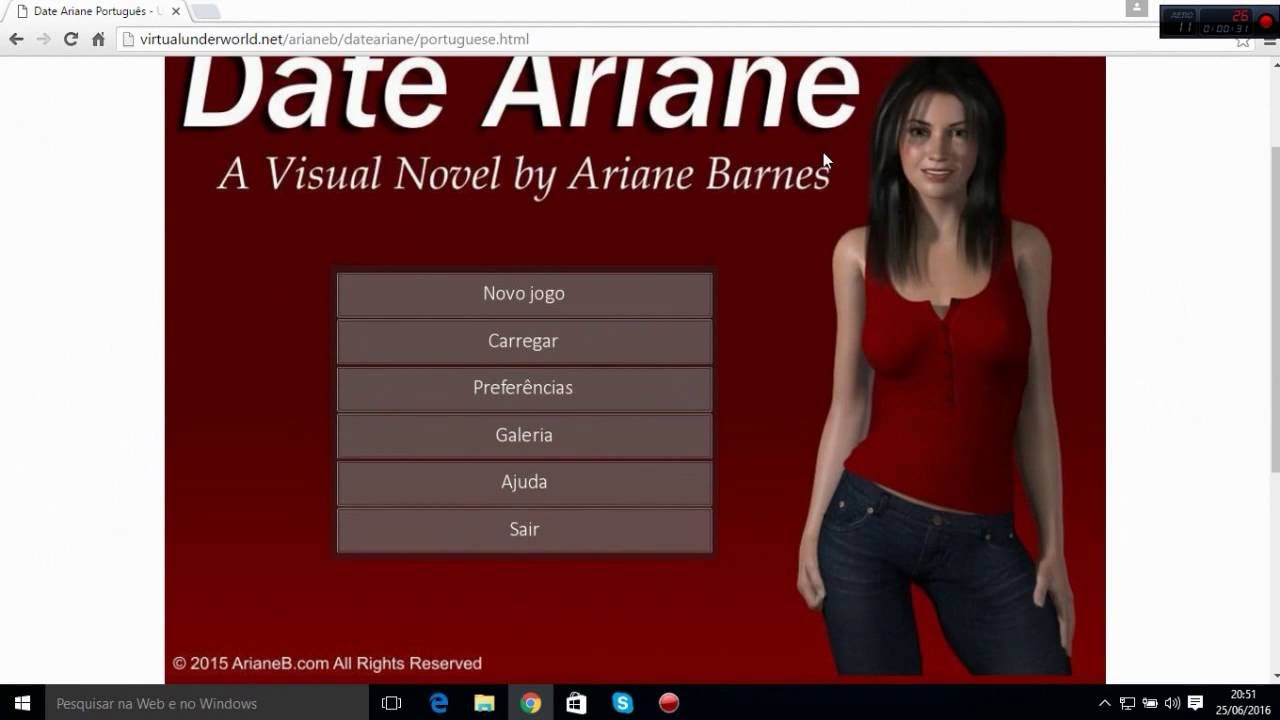Click the red recorder taskbar icon
1280x720 pixels.
click(669, 703)
